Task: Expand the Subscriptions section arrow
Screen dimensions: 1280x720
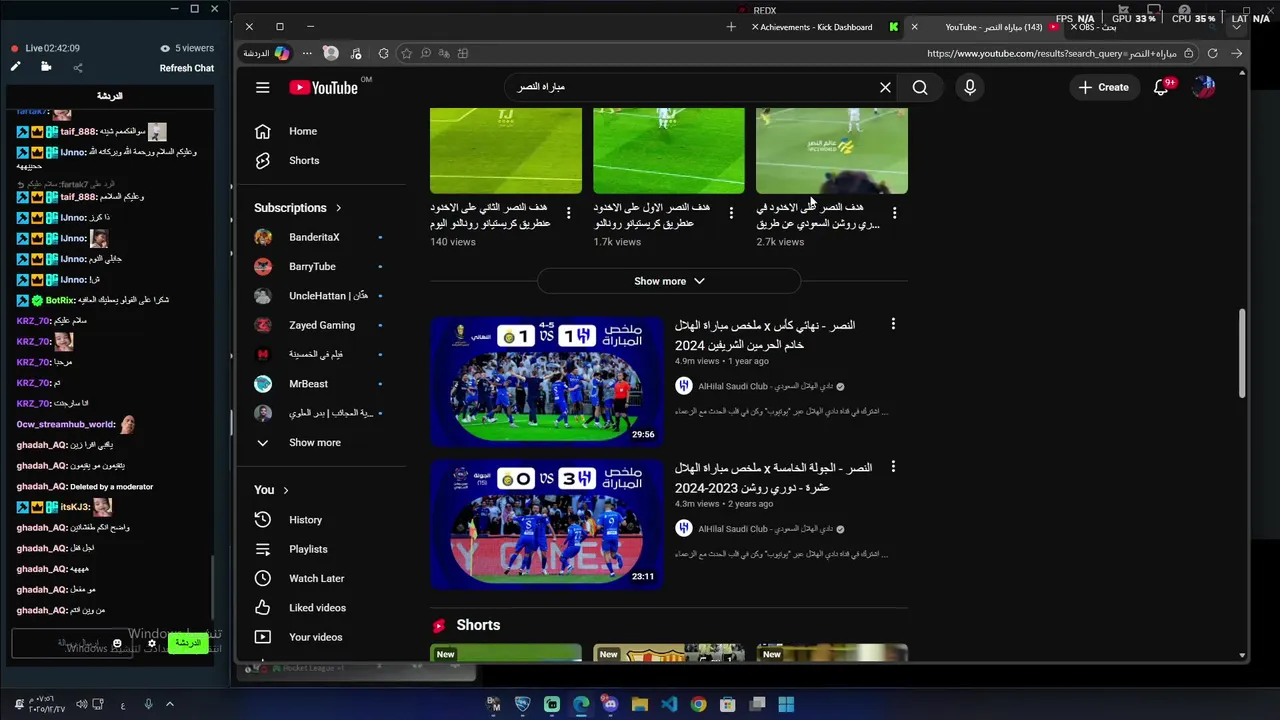Action: pyautogui.click(x=338, y=208)
